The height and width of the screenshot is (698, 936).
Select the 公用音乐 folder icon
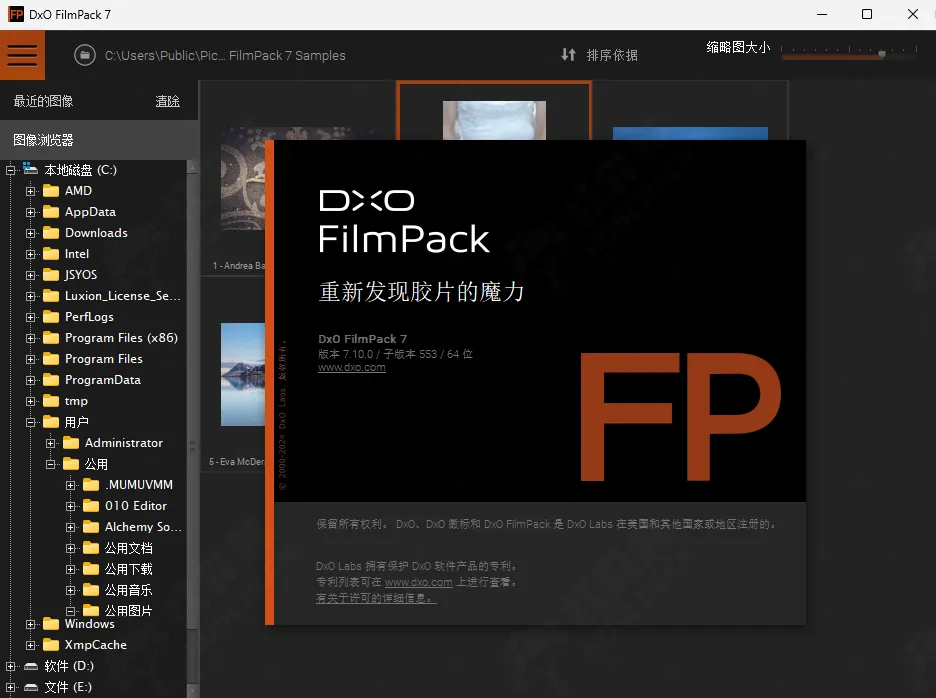(91, 591)
